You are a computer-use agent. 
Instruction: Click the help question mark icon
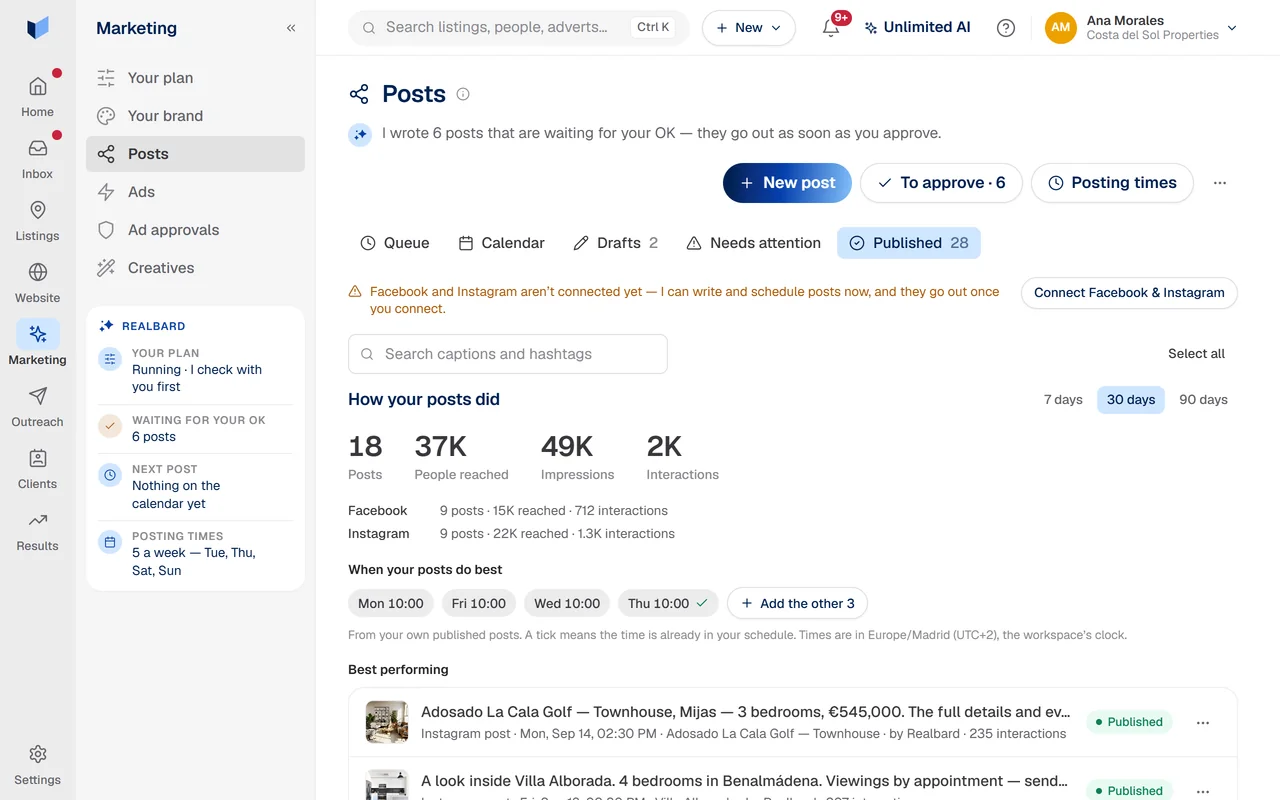coord(1006,28)
